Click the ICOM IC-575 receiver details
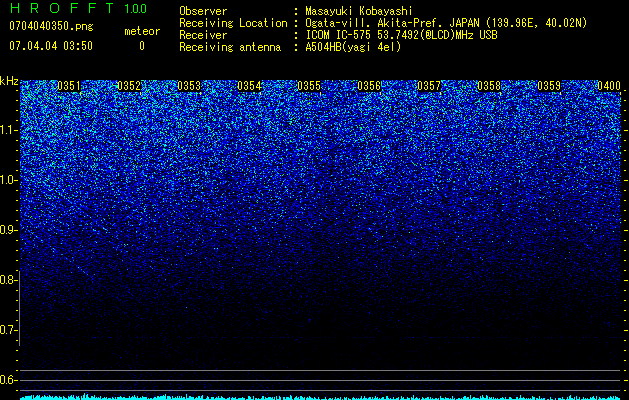629x400 pixels. (401, 35)
